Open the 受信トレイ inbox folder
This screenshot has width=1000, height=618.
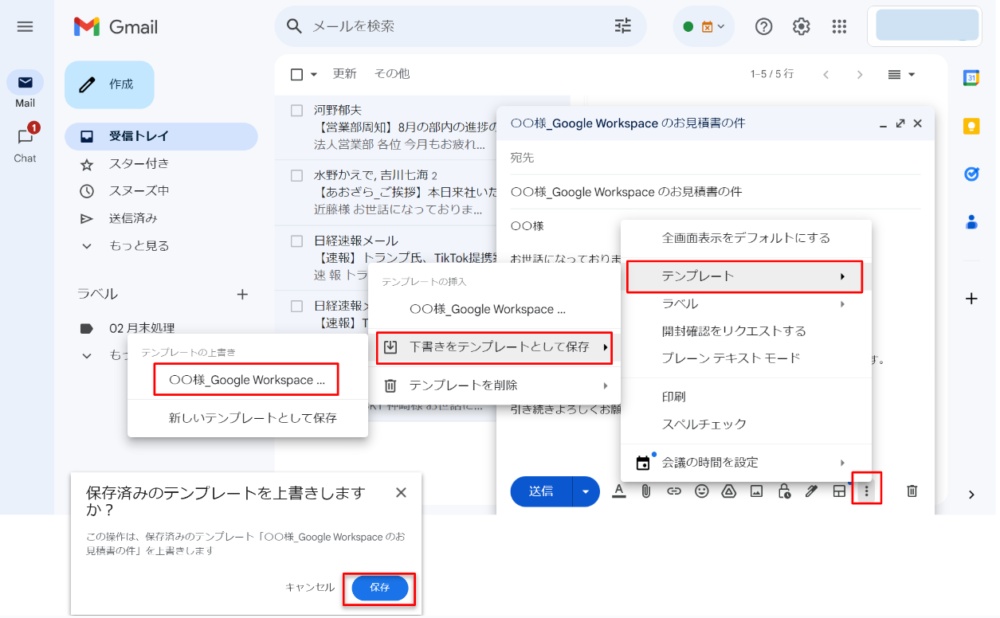[x=161, y=136]
